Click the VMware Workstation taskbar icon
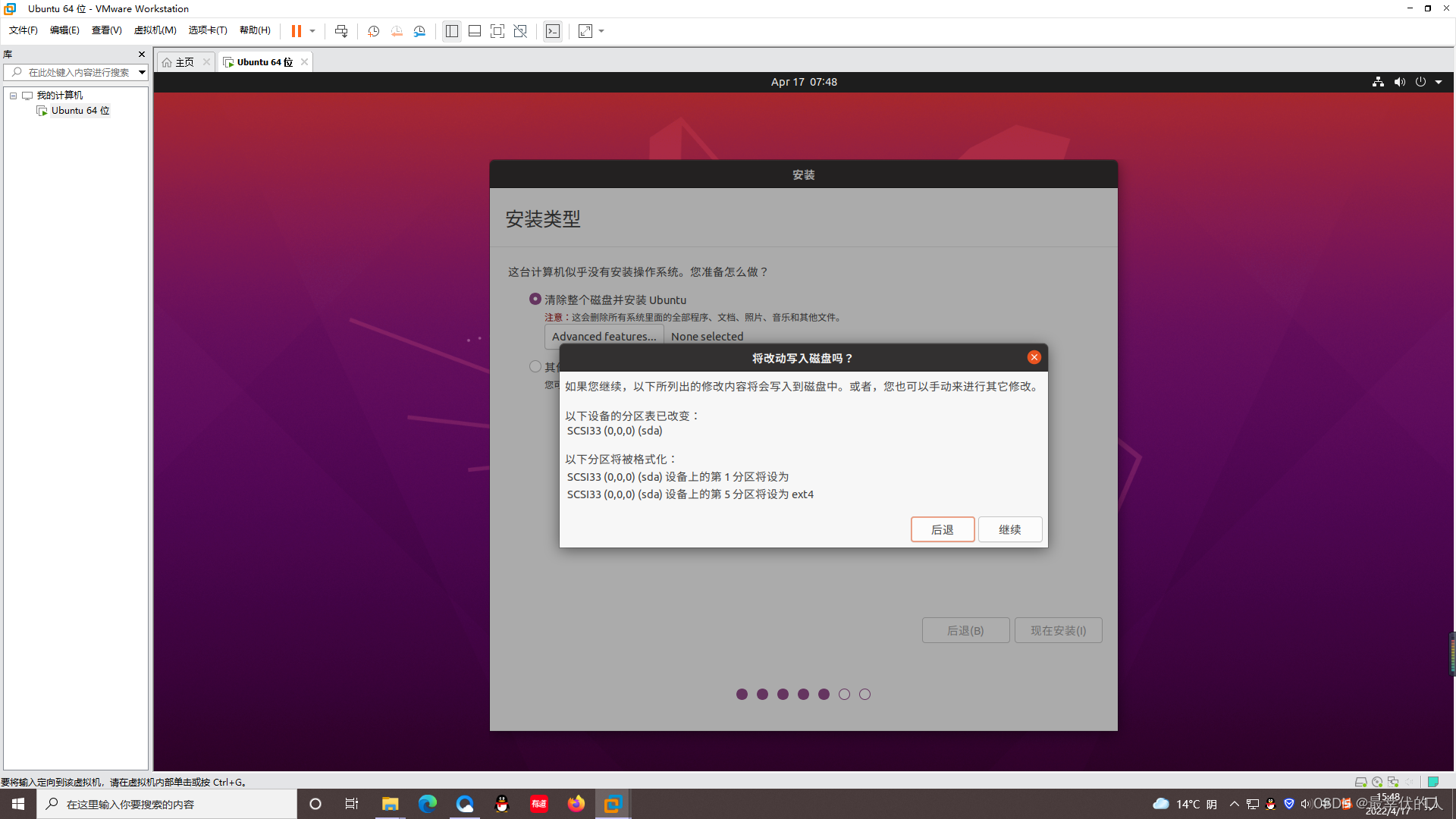 [613, 804]
